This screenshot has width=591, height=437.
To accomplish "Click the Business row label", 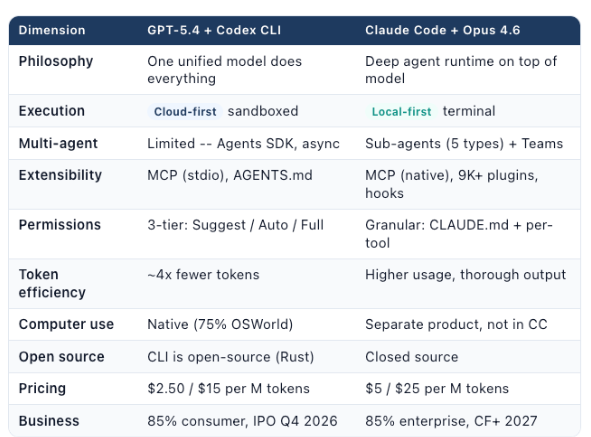I will (x=49, y=421).
